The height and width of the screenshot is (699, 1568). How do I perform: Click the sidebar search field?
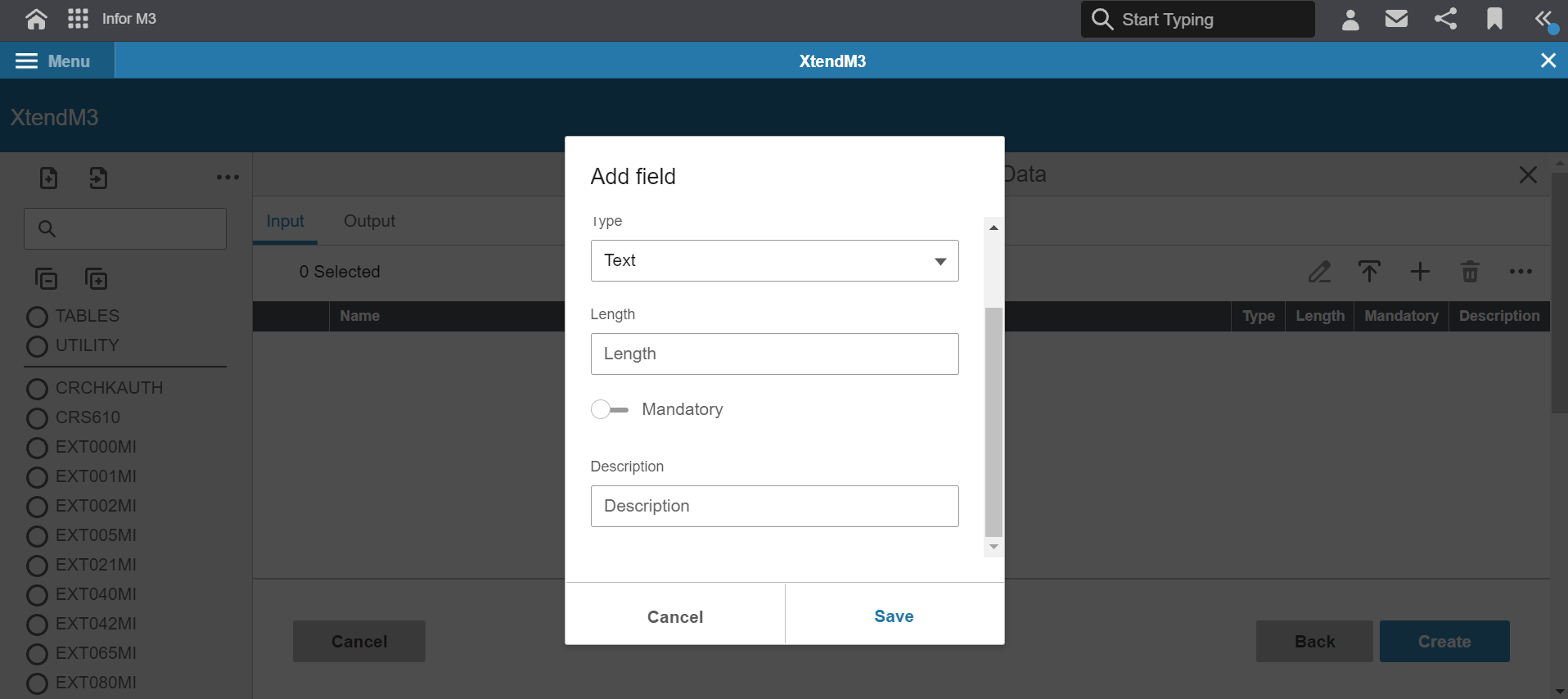125,228
